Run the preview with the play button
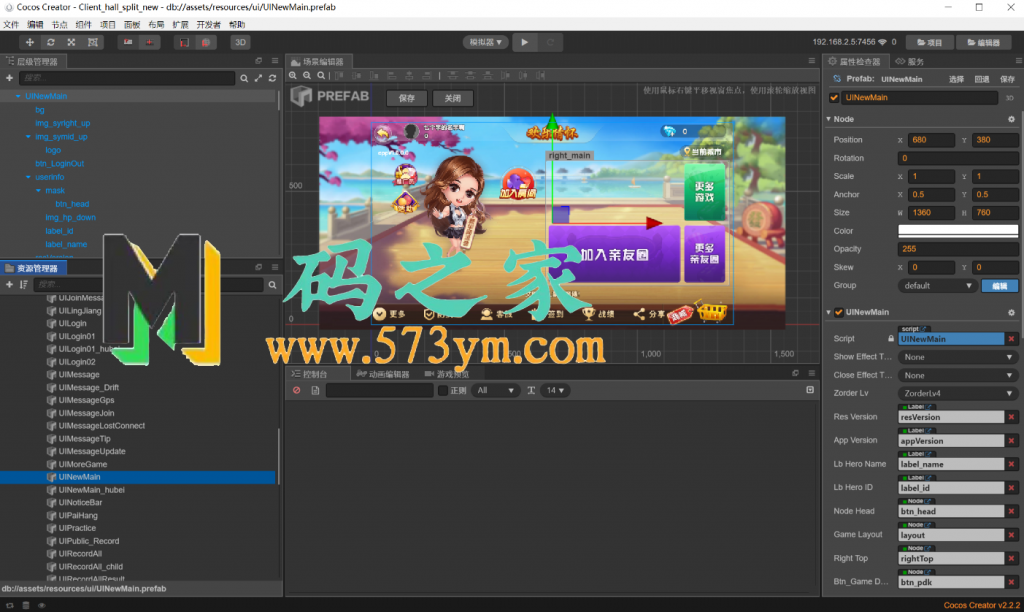1024x612 pixels. [x=524, y=42]
